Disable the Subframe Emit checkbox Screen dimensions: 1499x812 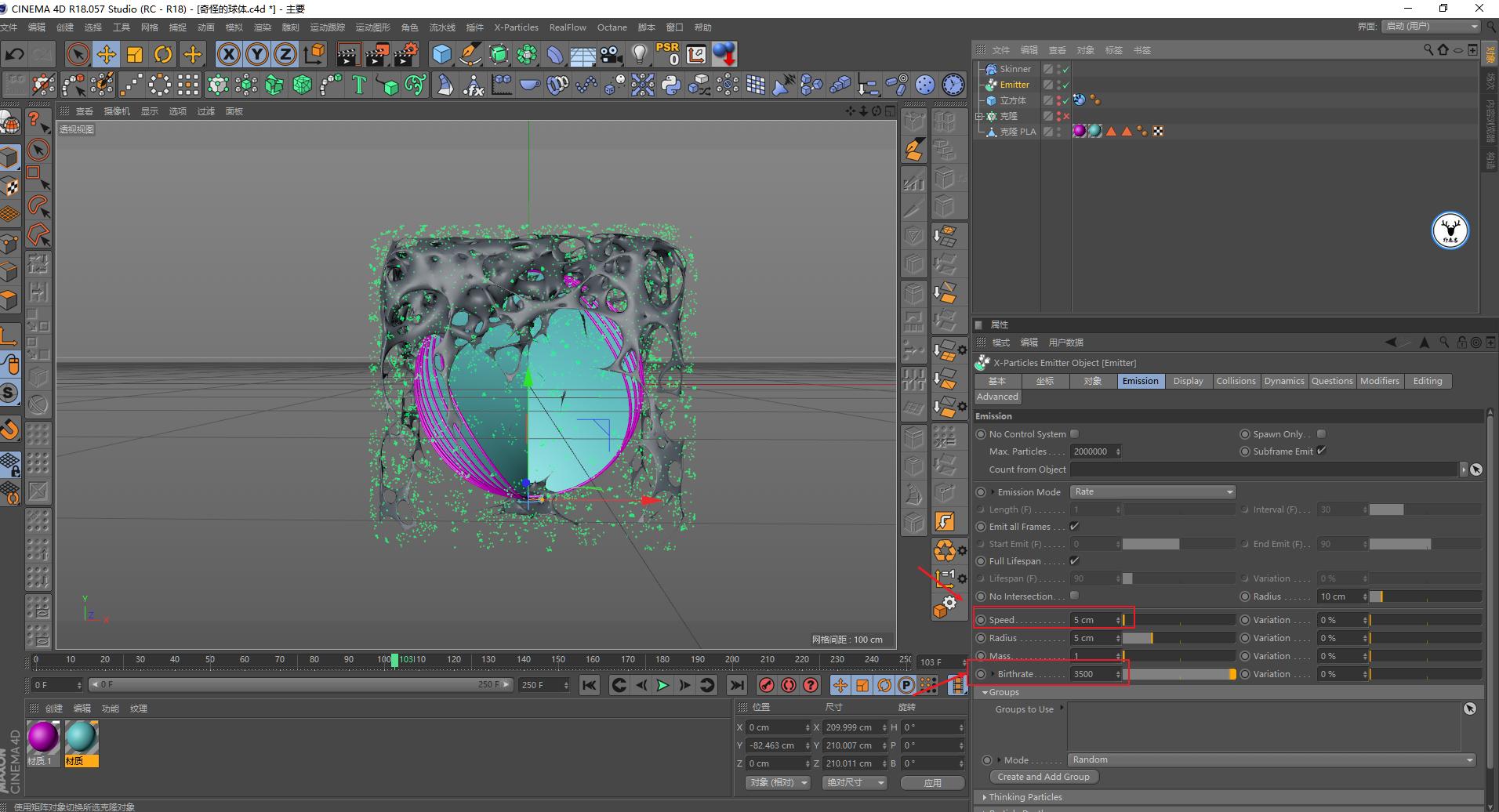1323,451
